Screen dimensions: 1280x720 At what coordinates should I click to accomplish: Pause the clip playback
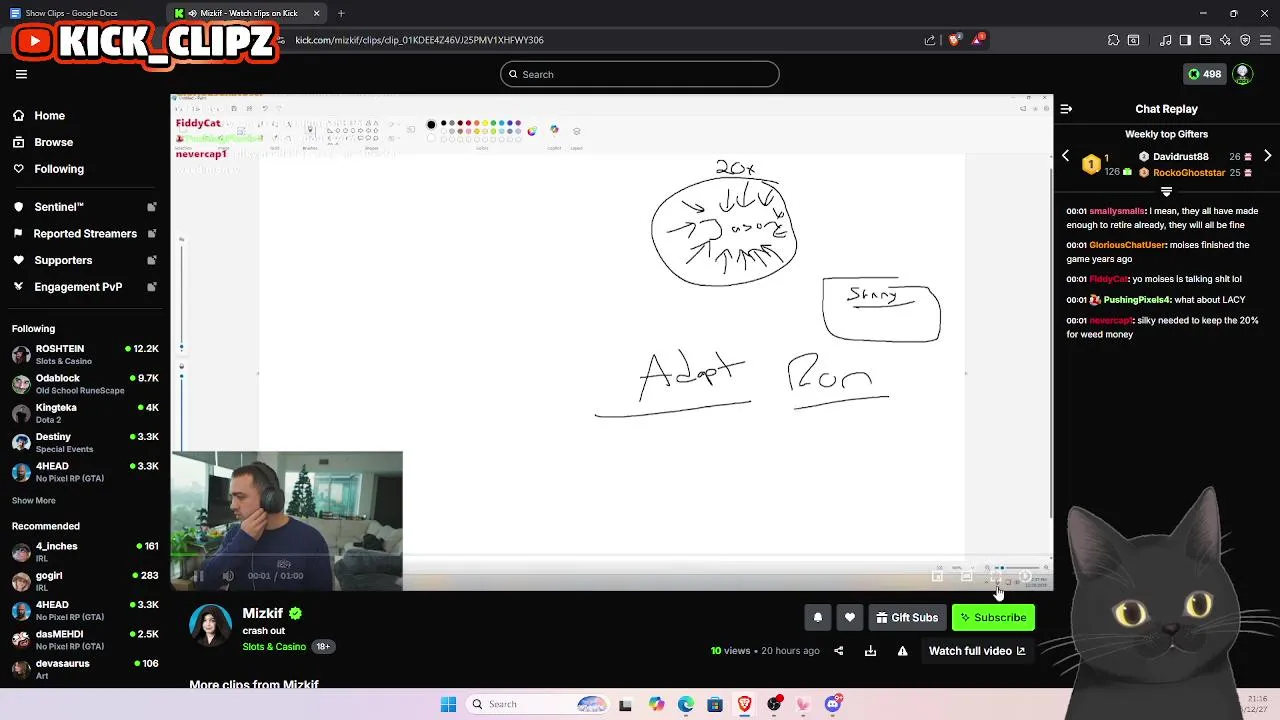tap(198, 576)
